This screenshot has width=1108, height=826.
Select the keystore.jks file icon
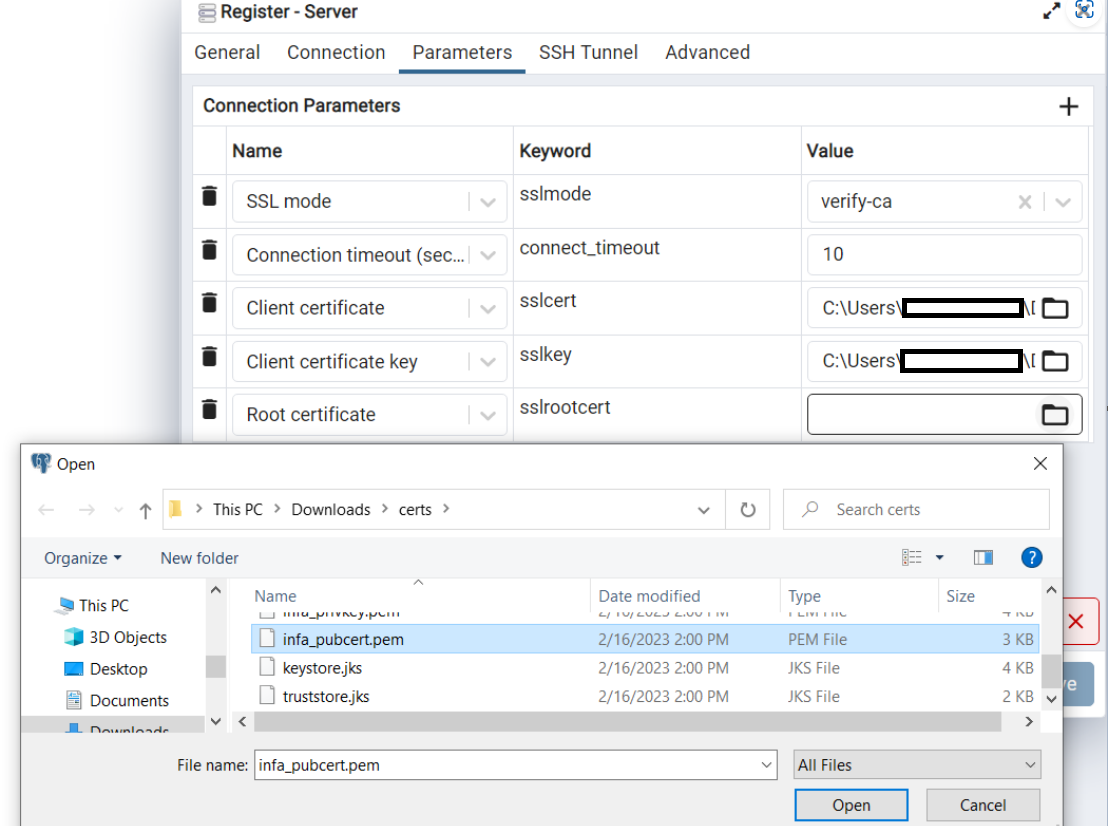coord(267,667)
